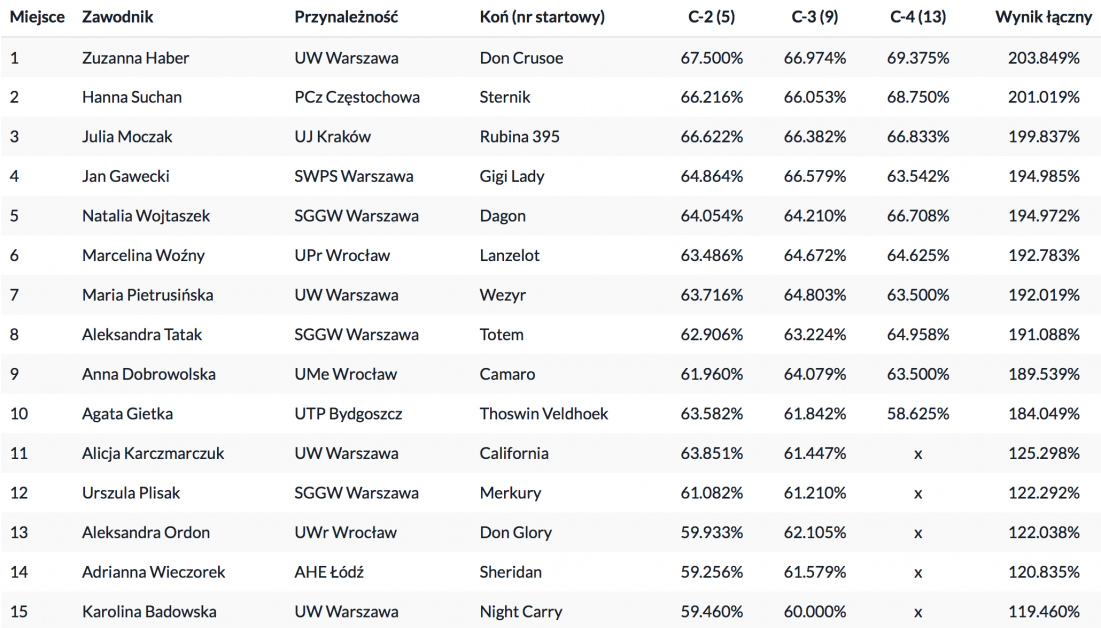Click the Wynik łączny column header

pos(1037,18)
